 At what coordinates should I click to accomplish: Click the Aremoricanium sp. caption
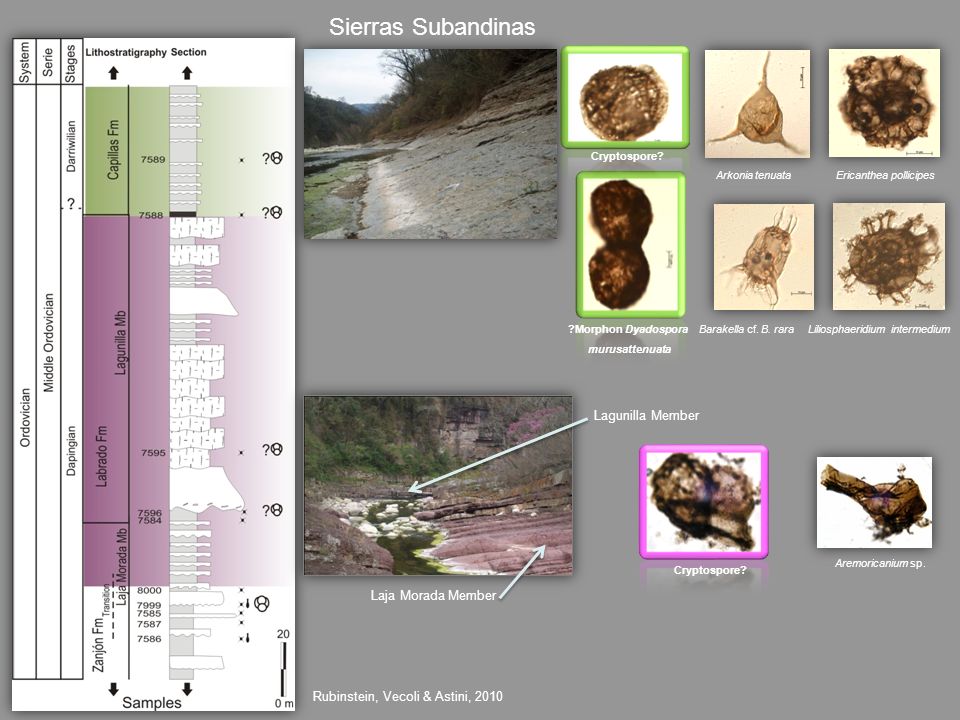(x=880, y=563)
